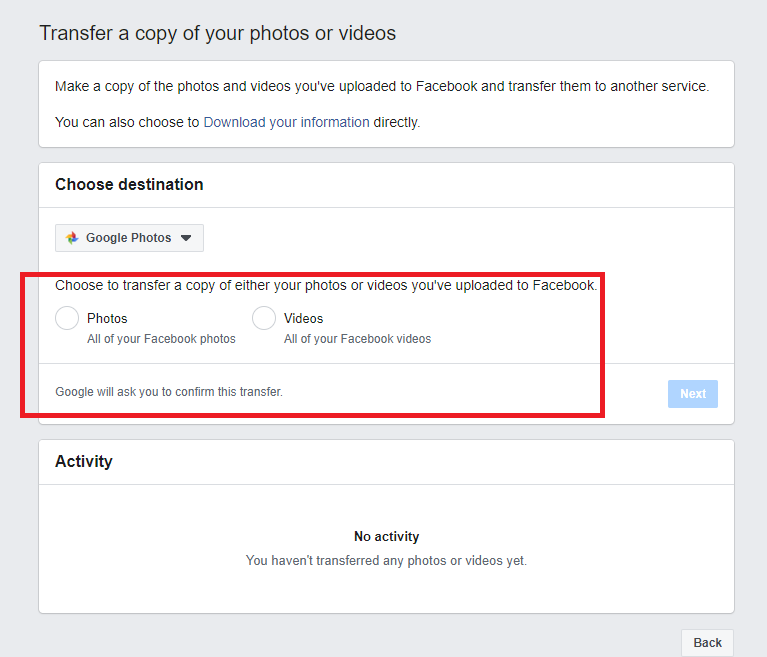
Task: Select the Videos radio button
Action: coord(264,318)
